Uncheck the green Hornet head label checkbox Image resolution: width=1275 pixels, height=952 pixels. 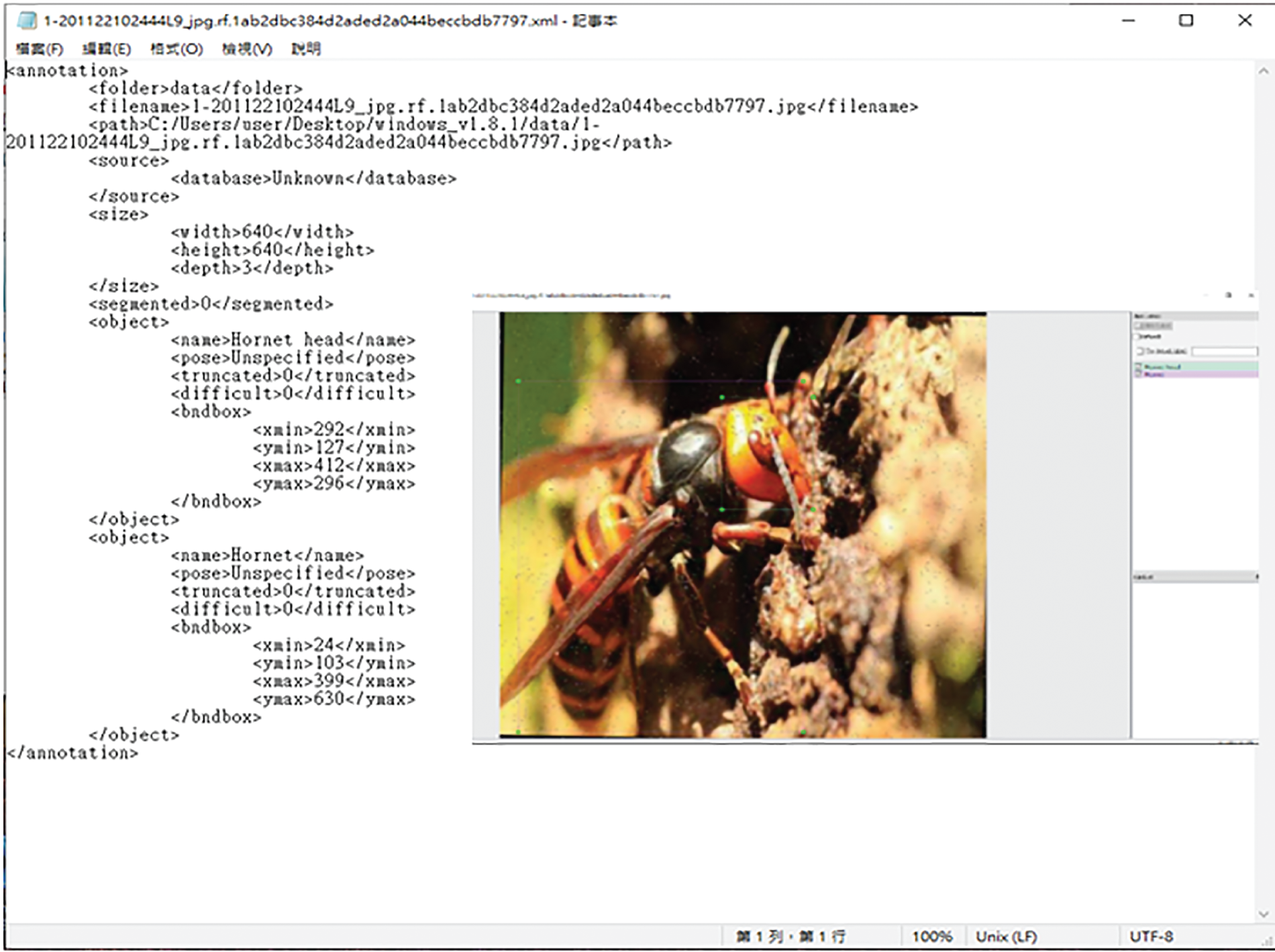(x=1138, y=367)
